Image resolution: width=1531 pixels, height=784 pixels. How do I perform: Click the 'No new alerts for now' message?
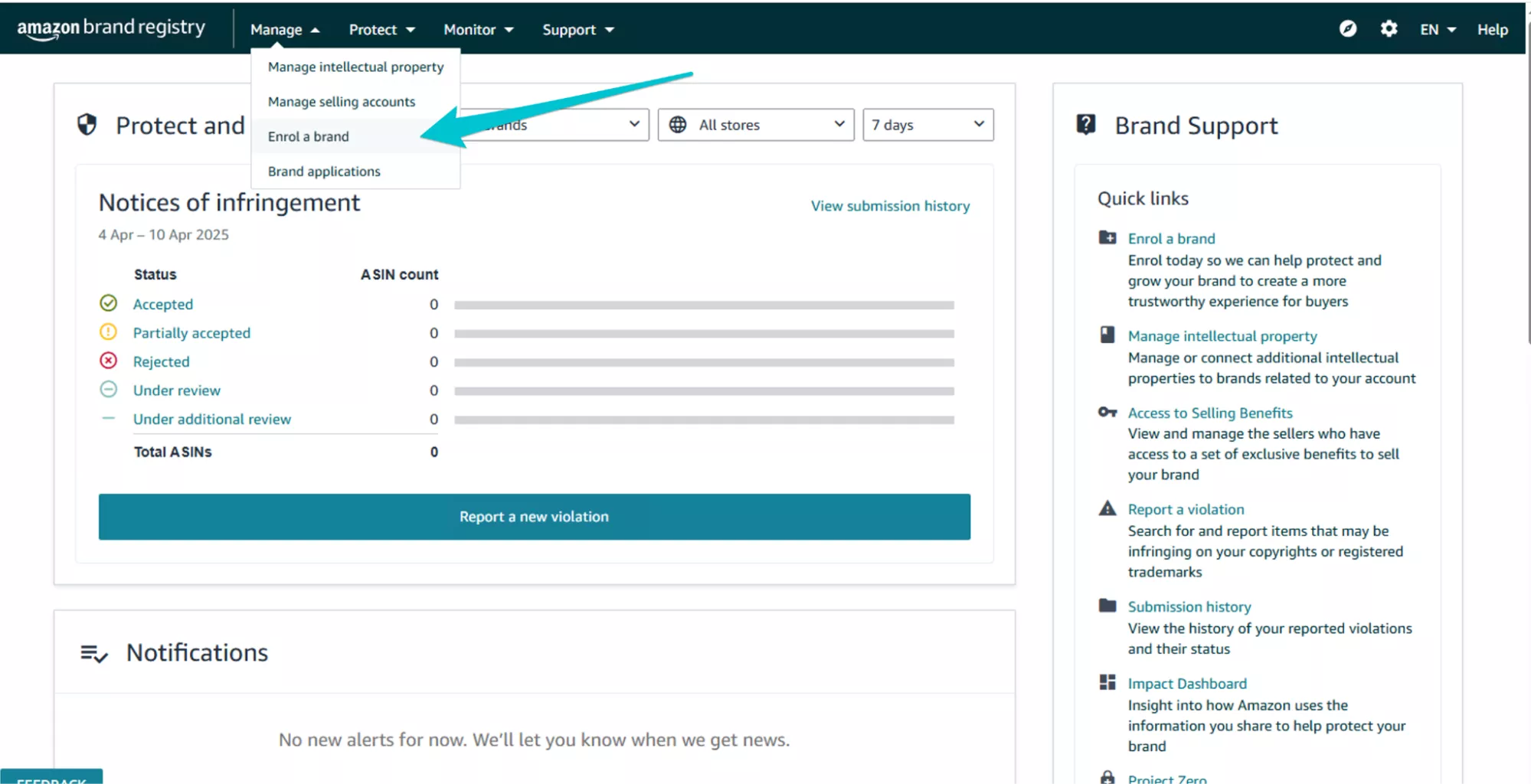(534, 740)
